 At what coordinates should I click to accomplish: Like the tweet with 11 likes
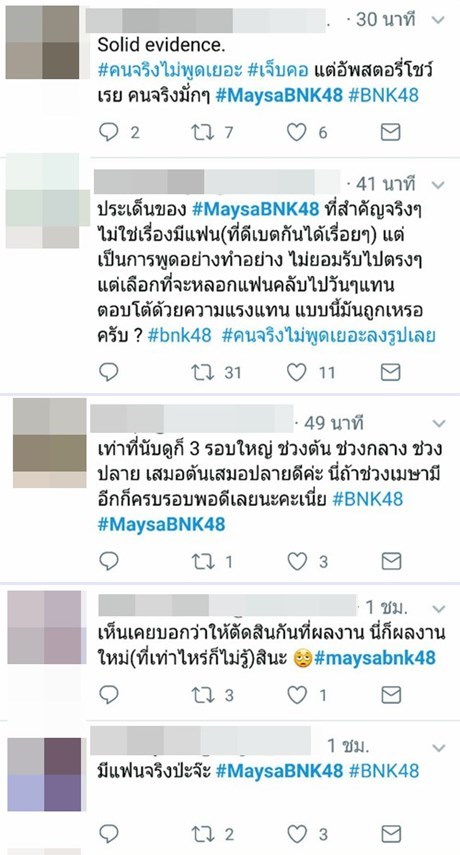pyautogui.click(x=297, y=372)
